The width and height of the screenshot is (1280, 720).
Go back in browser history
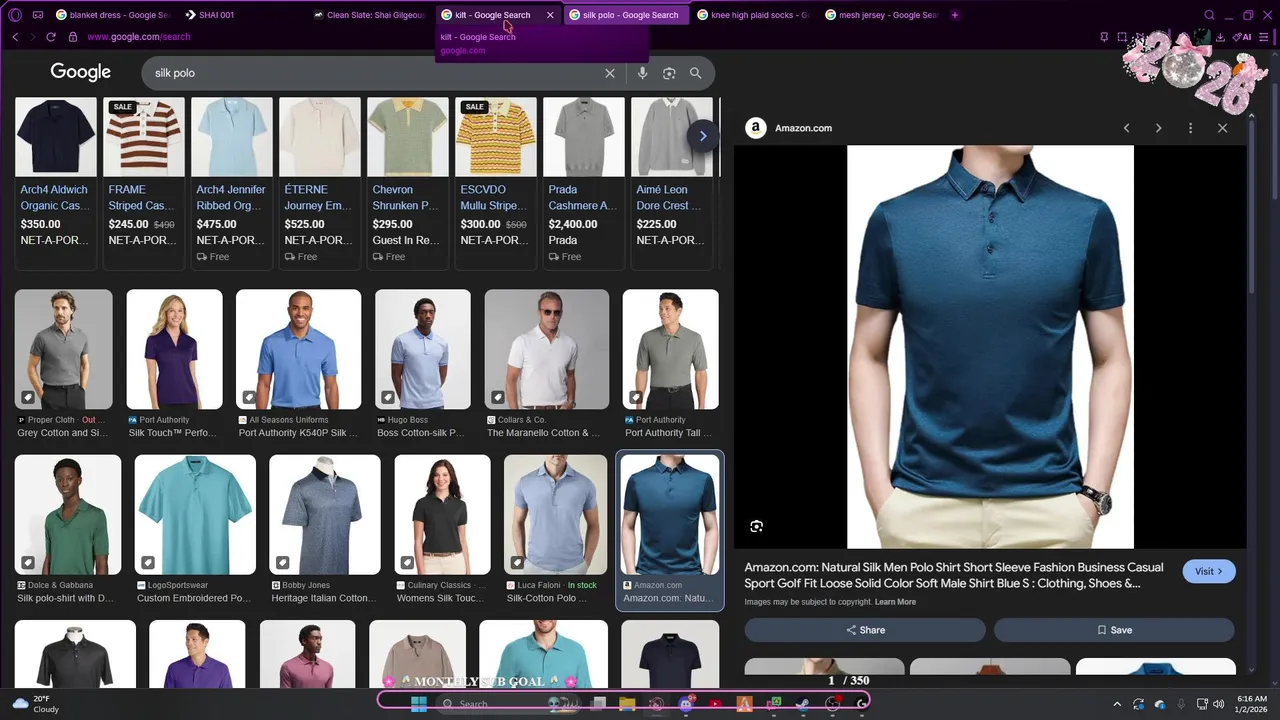(x=15, y=37)
